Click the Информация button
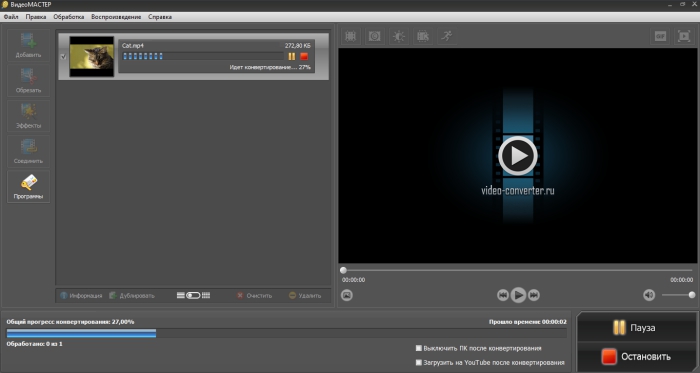 81,295
